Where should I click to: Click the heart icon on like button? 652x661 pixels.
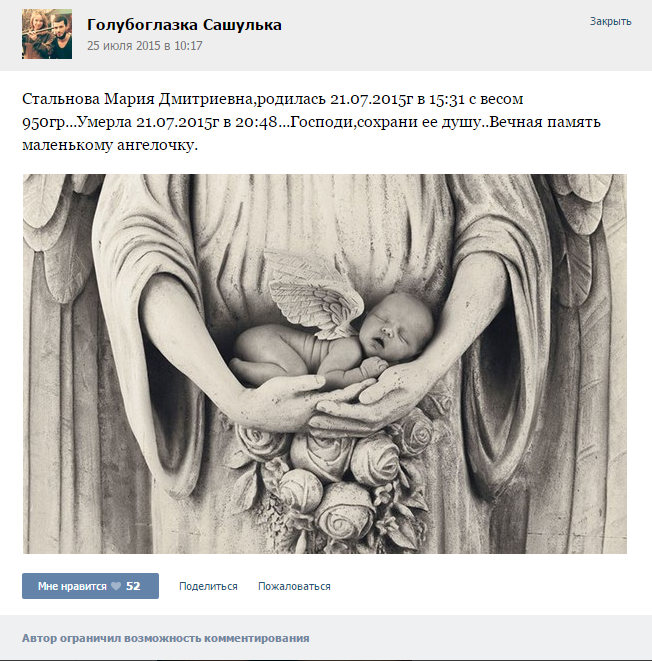(116, 586)
